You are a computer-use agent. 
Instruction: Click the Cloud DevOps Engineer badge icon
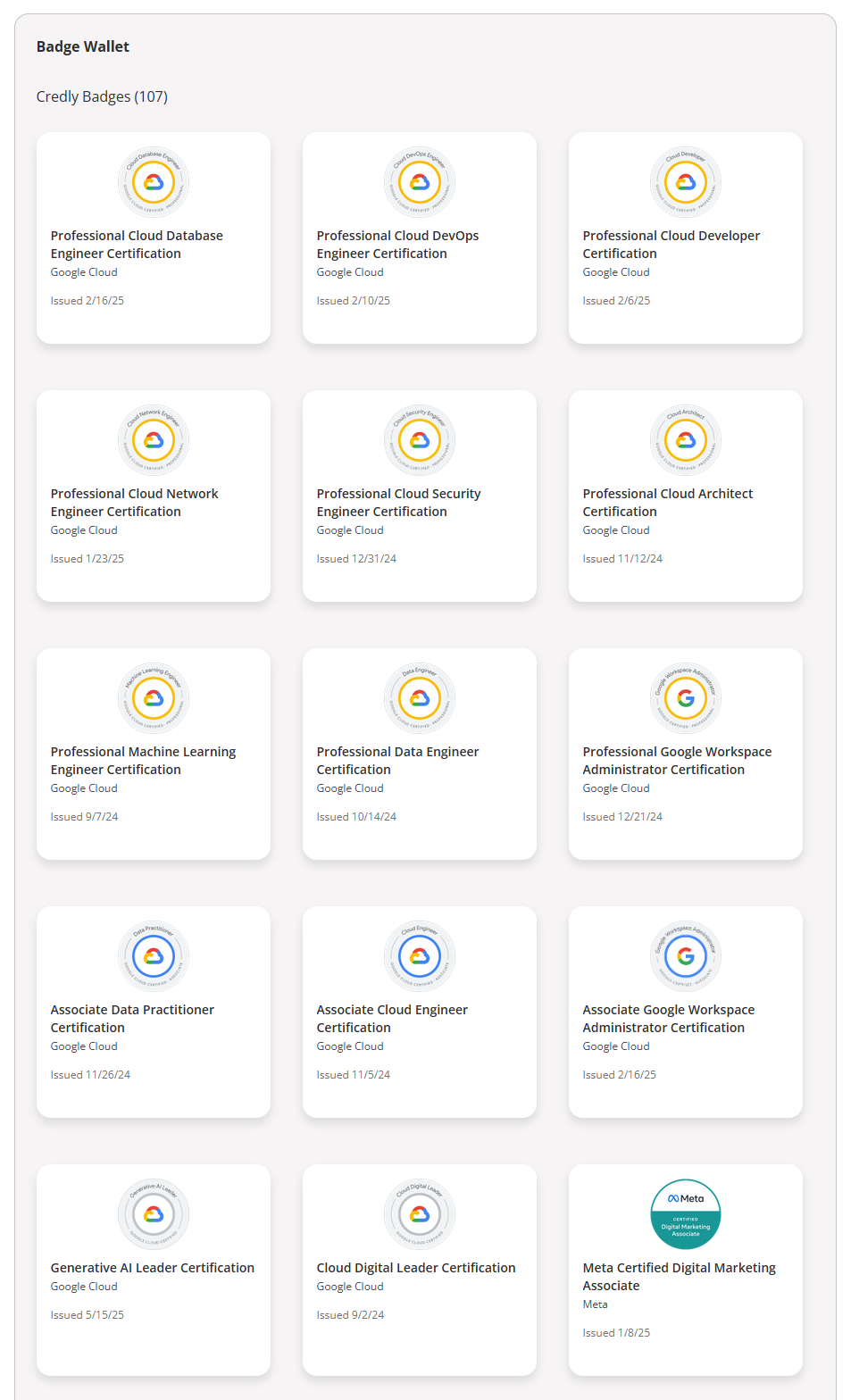tap(420, 182)
